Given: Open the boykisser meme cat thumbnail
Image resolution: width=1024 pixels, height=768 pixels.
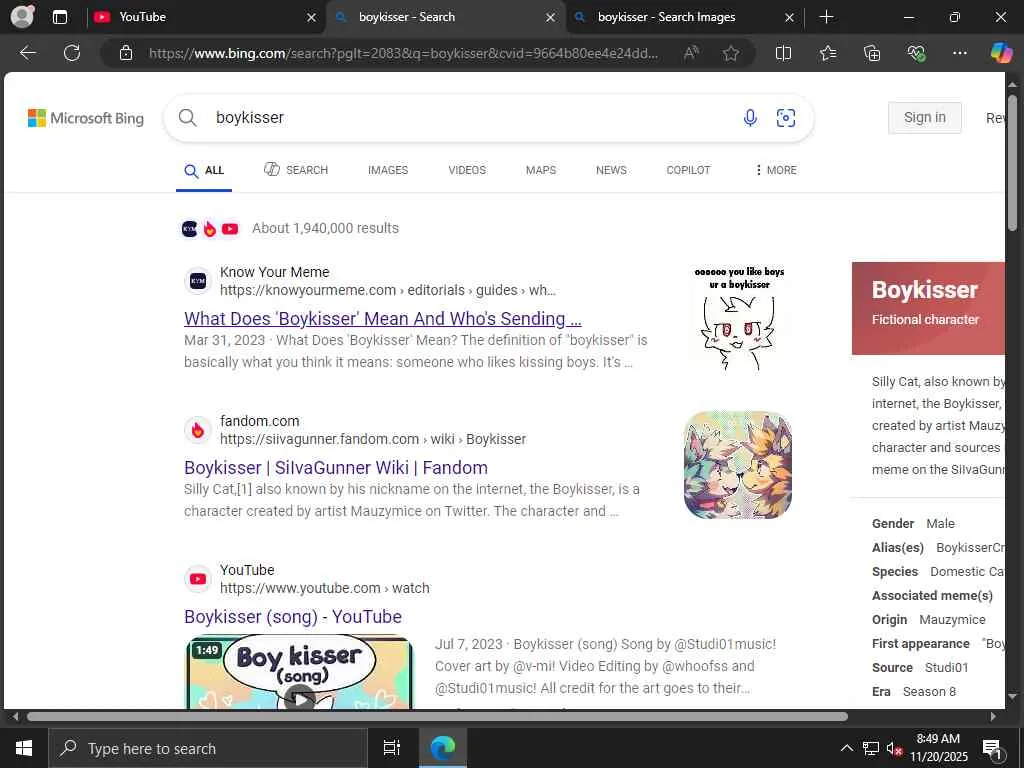Looking at the screenshot, I should 738,317.
